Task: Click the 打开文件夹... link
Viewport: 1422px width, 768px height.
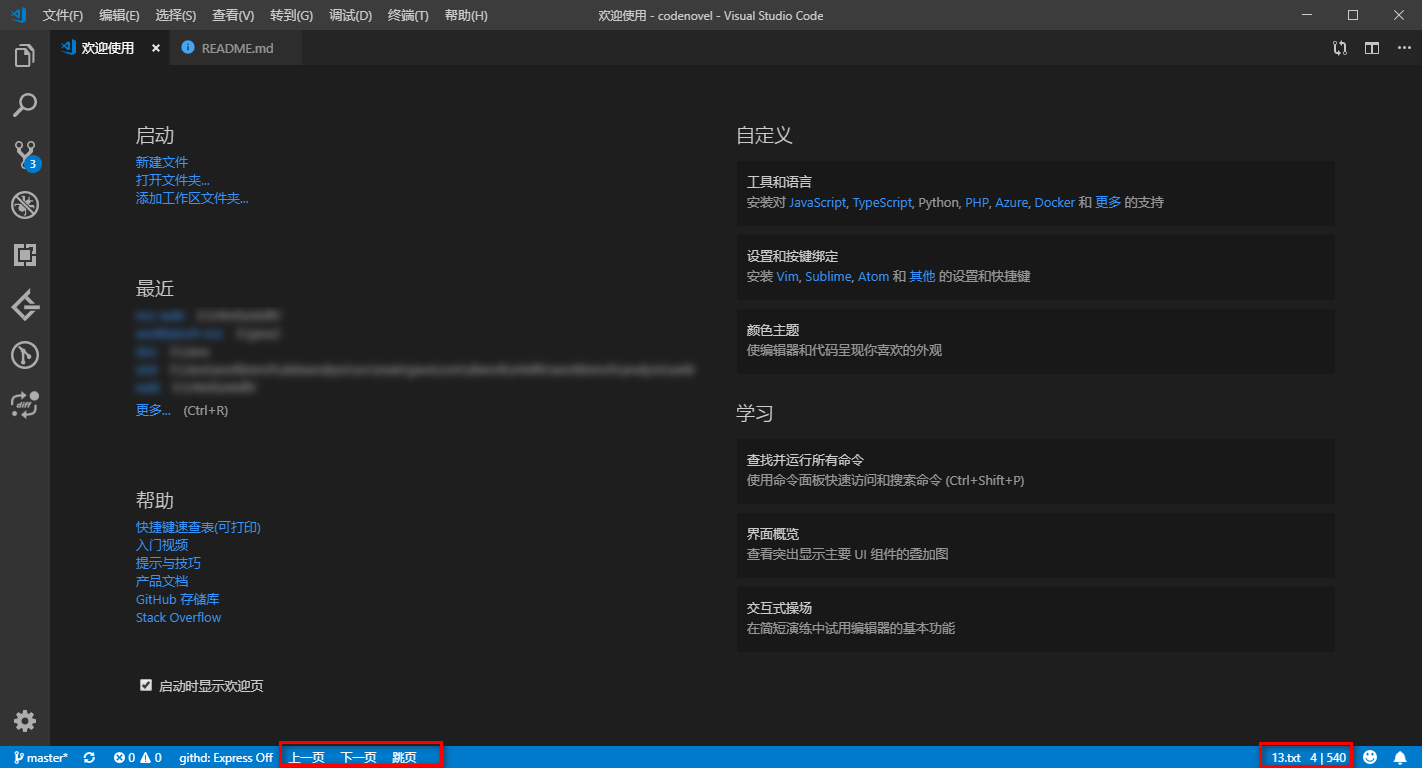Action: coord(173,180)
